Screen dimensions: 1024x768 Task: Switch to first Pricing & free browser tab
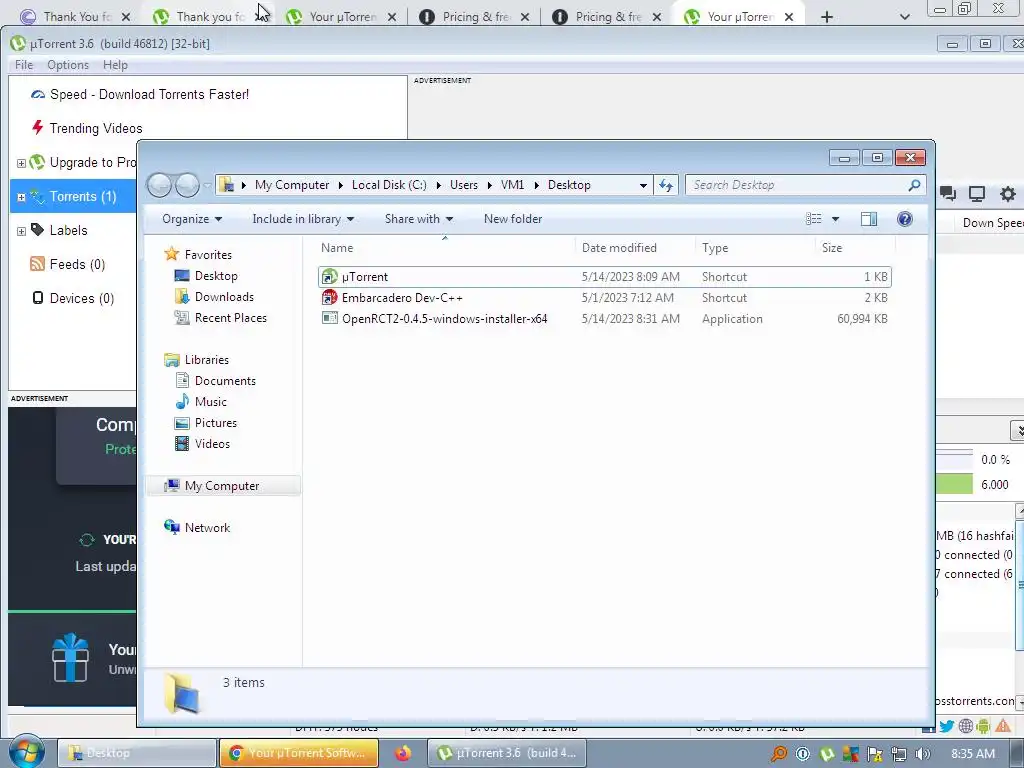pos(475,17)
